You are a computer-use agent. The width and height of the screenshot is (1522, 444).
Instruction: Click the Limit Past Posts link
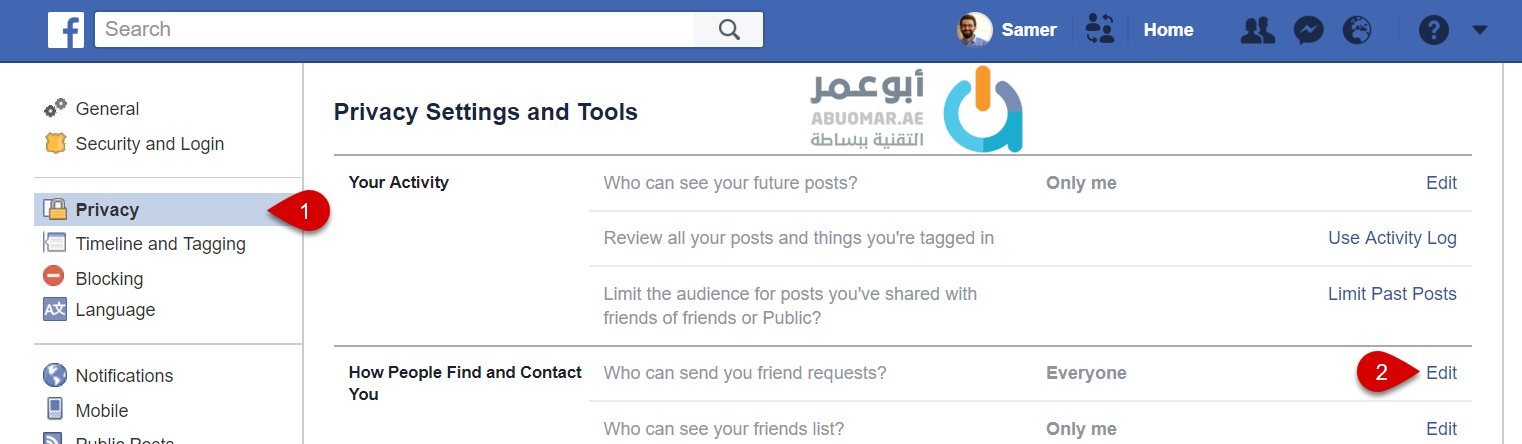click(1392, 294)
